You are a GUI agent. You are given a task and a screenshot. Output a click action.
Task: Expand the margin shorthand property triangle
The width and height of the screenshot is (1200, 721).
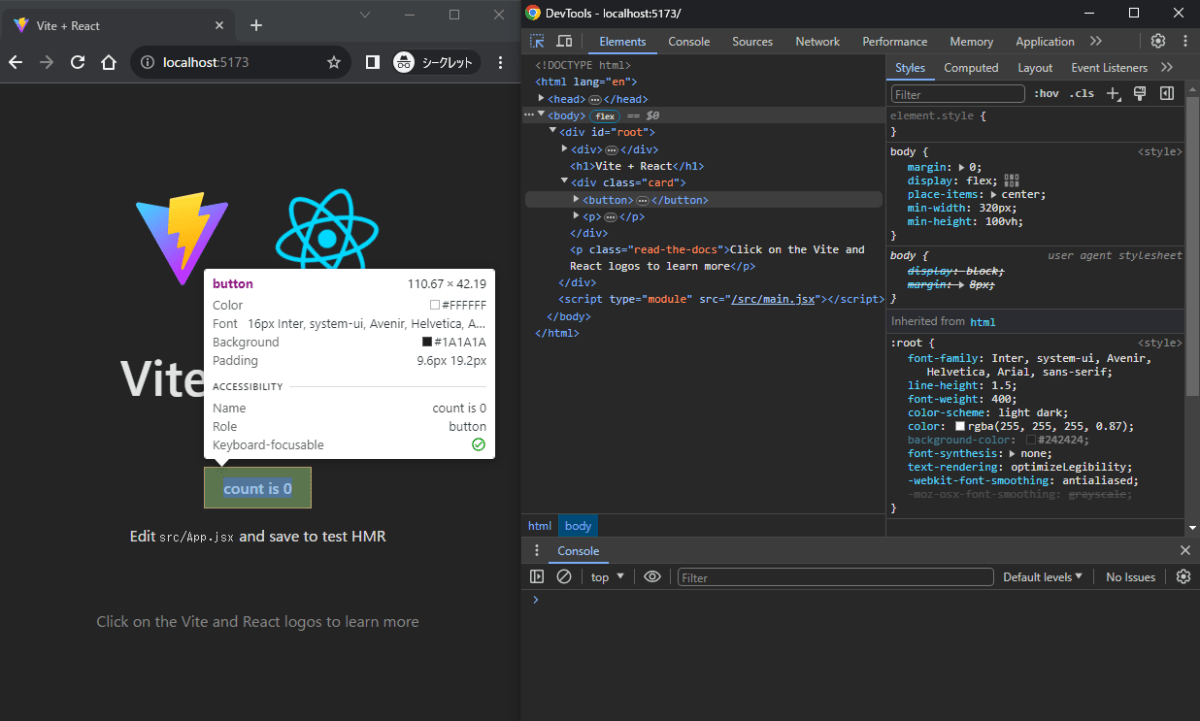pos(962,167)
